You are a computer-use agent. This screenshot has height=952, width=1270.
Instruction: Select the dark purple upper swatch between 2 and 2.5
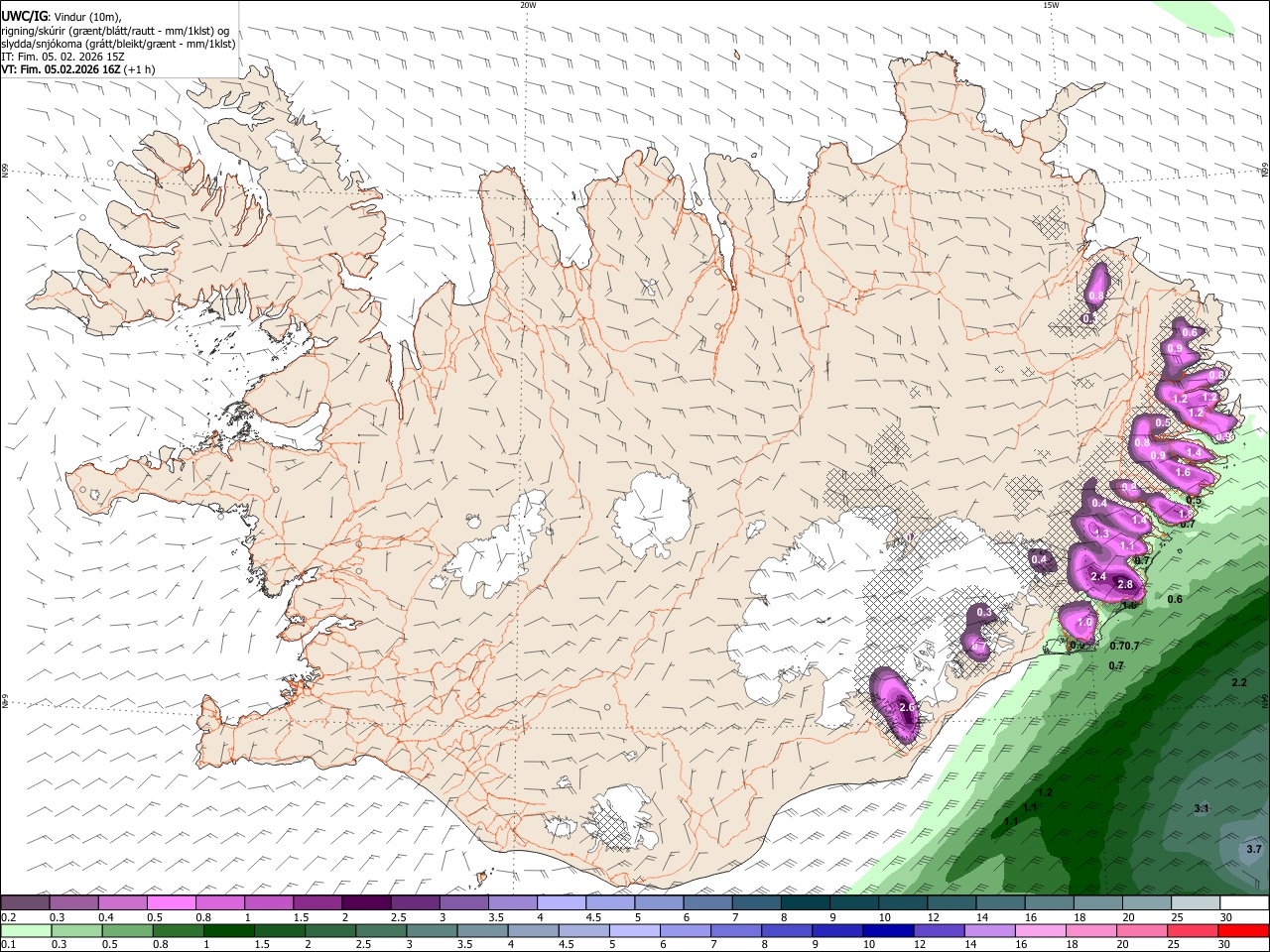365,902
